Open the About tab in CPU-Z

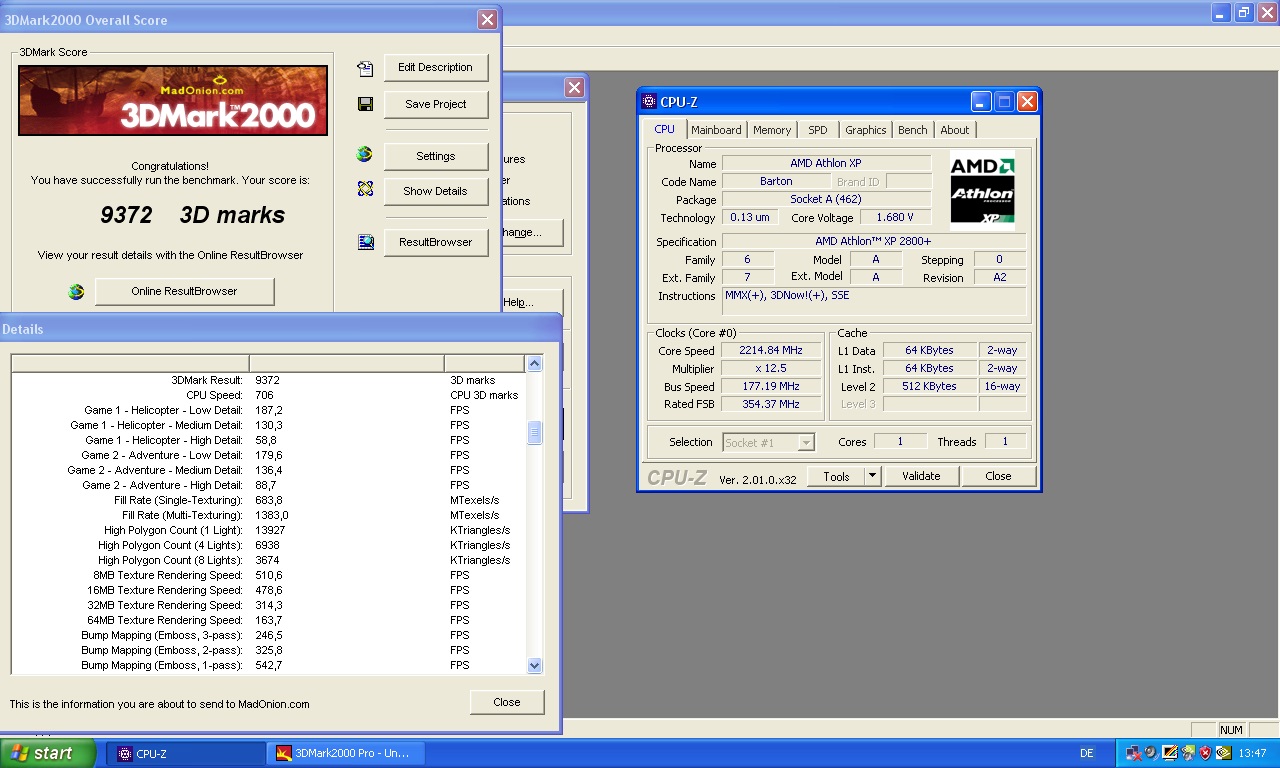click(955, 130)
